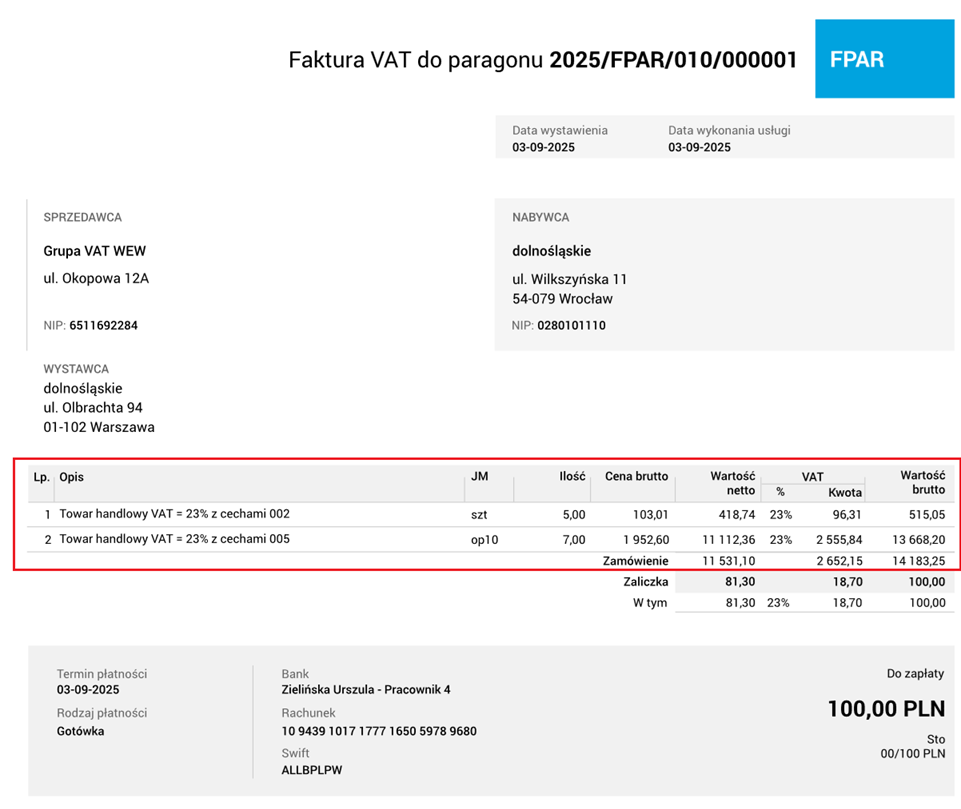This screenshot has width=961, height=809.
Task: Click buyer name dolnośląskie under NABYWCA
Action: click(x=552, y=251)
